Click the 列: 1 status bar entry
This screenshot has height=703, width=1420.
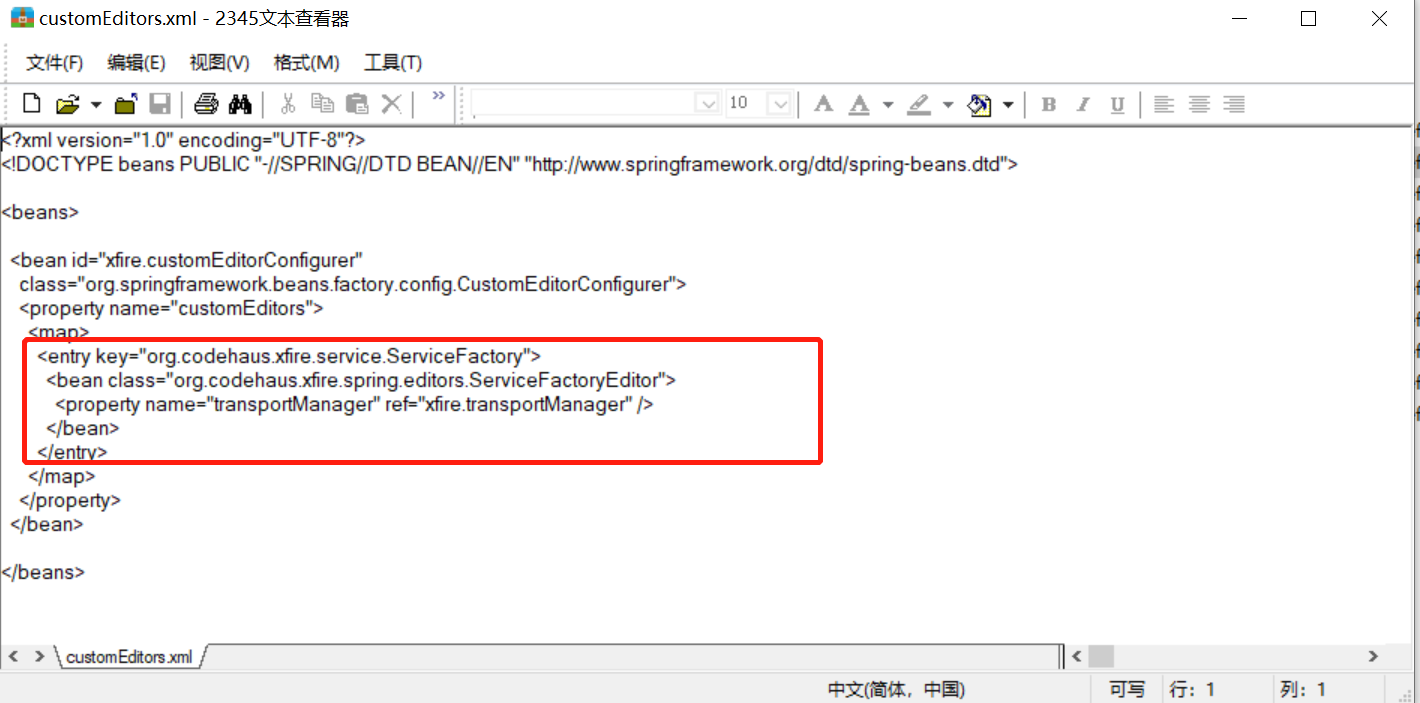coord(1302,689)
